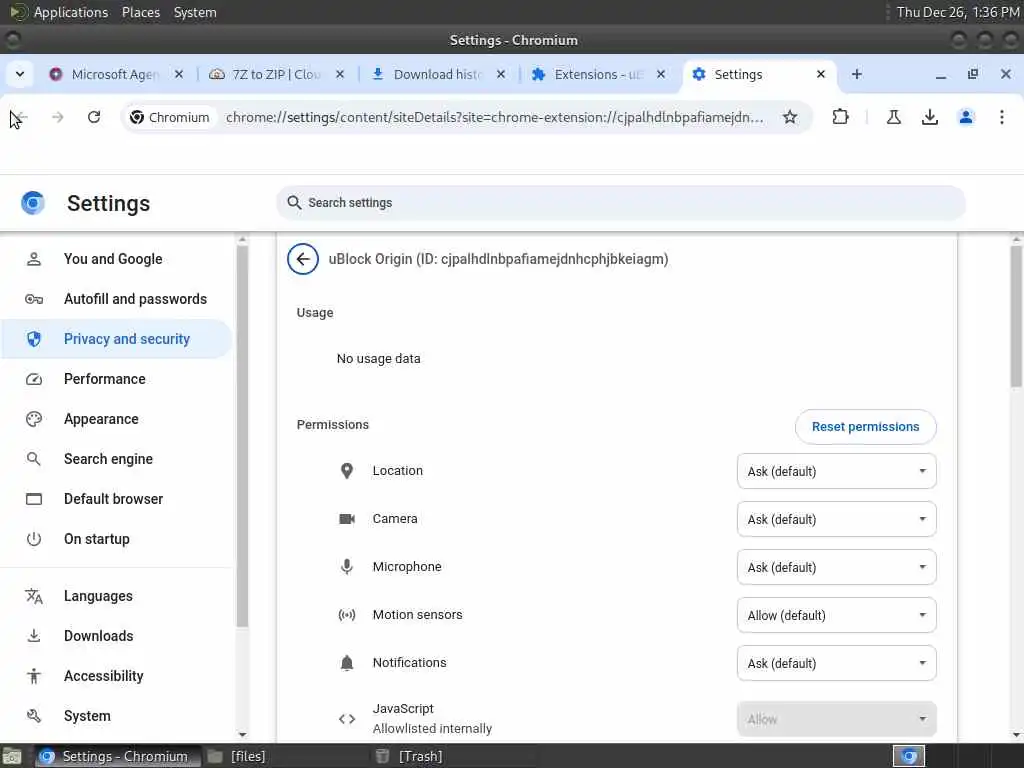This screenshot has height=768, width=1024.
Task: Open the Extensions puzzle icon in toolbar
Action: 840,117
